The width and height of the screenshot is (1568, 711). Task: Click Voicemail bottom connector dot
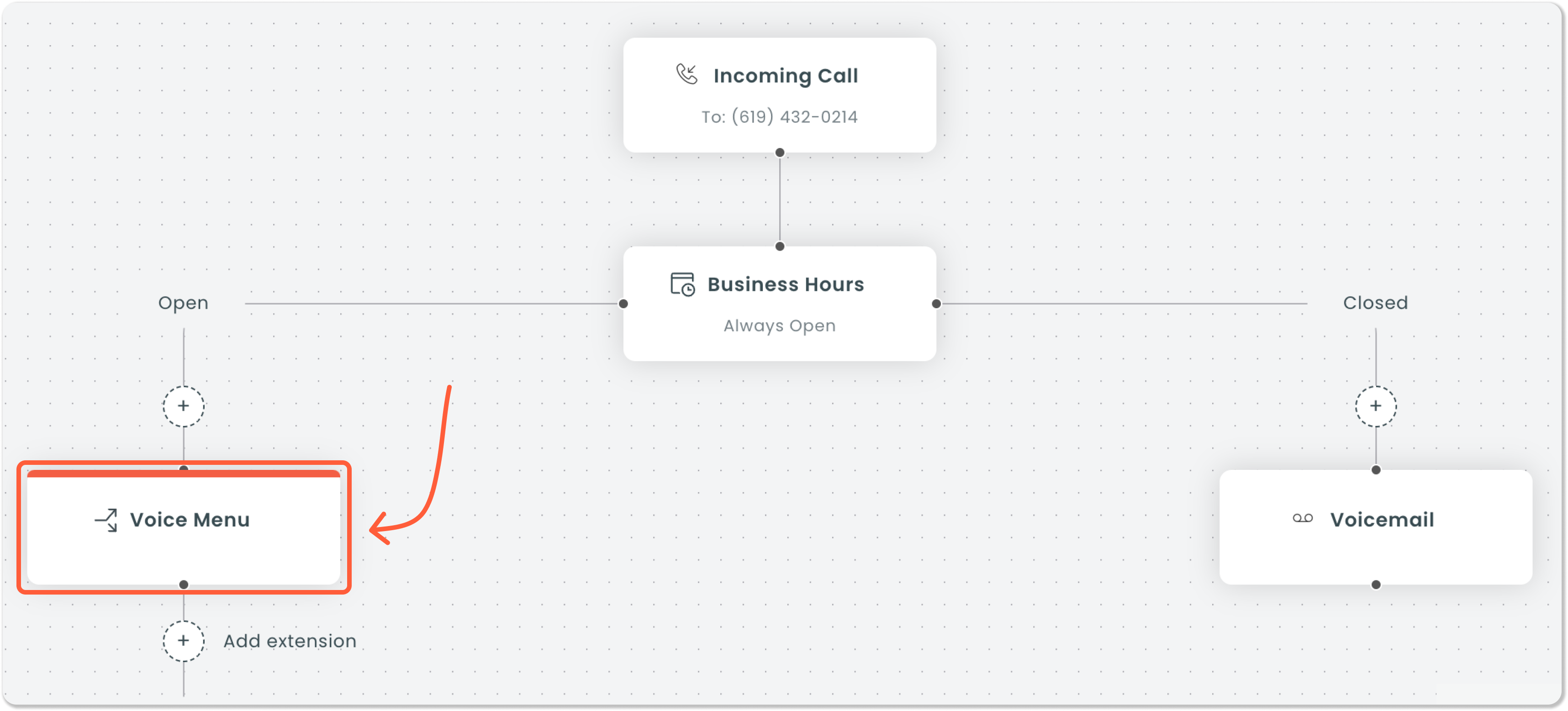1376,585
